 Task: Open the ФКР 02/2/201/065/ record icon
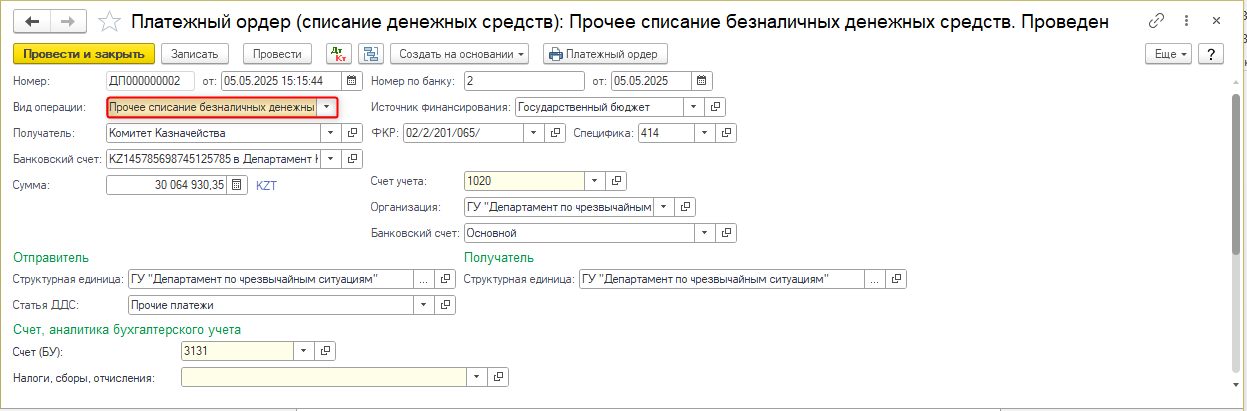556,132
